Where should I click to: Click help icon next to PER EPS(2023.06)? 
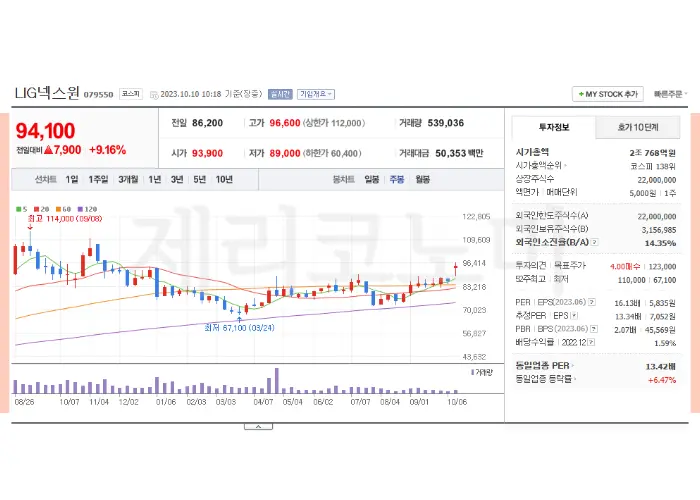click(x=592, y=302)
